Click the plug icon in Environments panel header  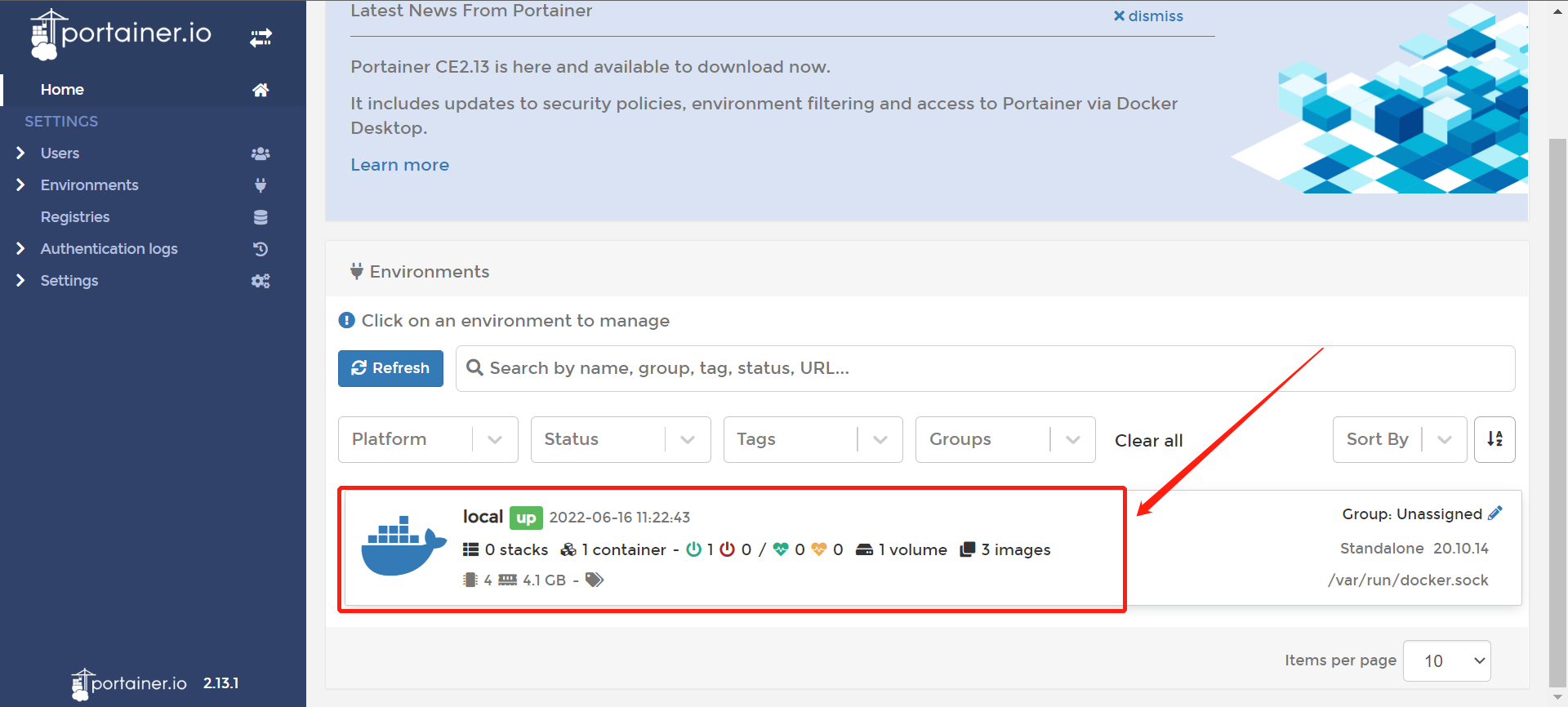(357, 271)
